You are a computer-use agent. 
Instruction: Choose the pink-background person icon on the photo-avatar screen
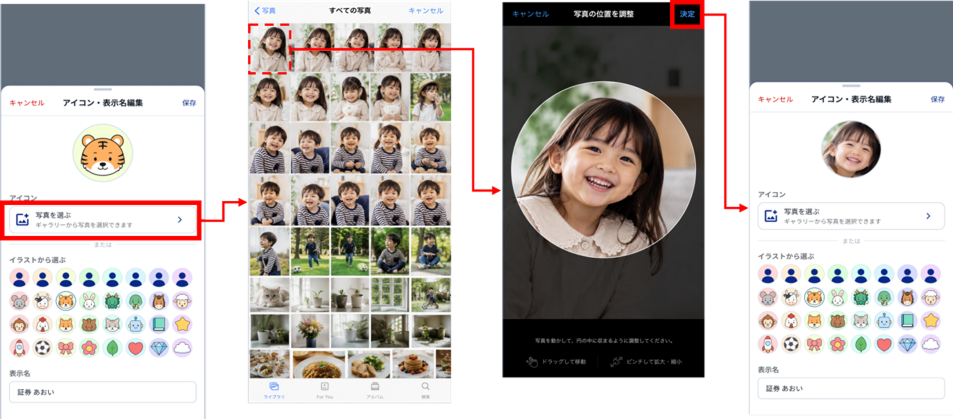(768, 274)
